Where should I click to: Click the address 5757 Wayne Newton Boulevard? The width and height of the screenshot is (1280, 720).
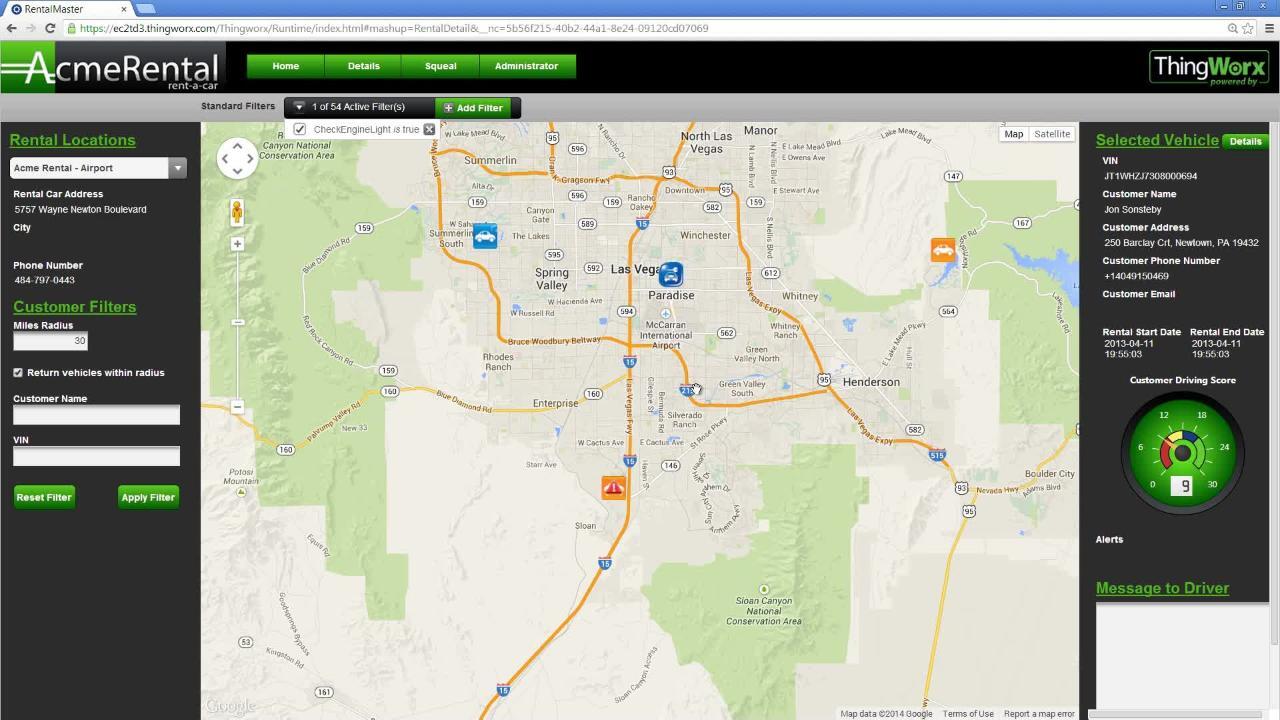click(81, 210)
